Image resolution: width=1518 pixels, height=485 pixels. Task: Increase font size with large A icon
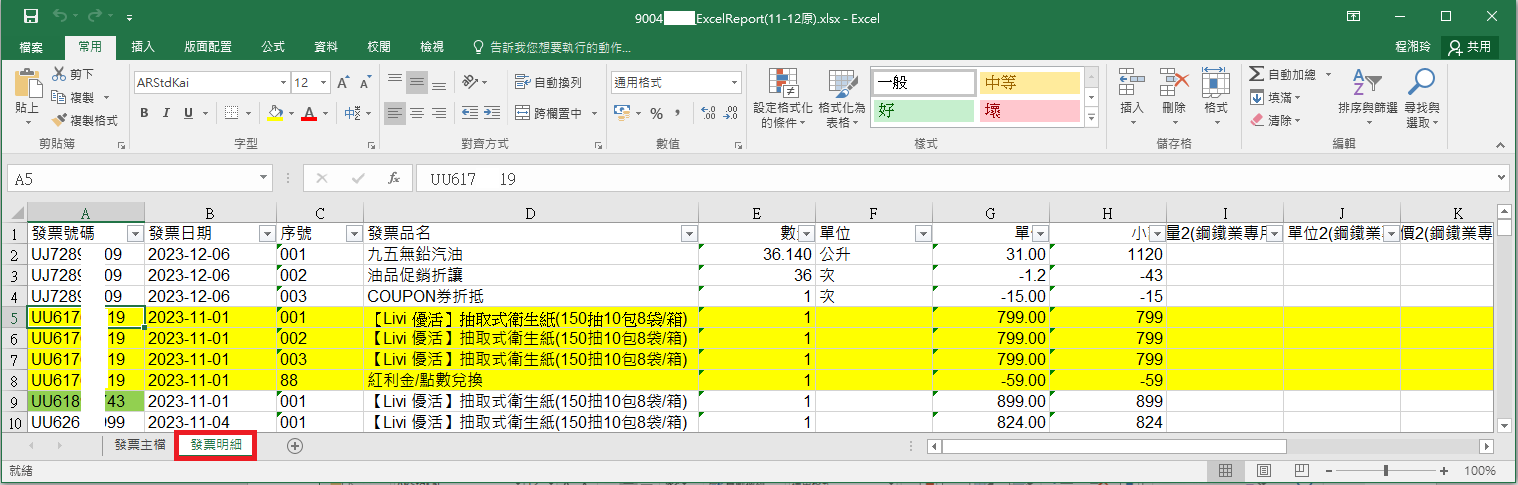click(x=343, y=83)
